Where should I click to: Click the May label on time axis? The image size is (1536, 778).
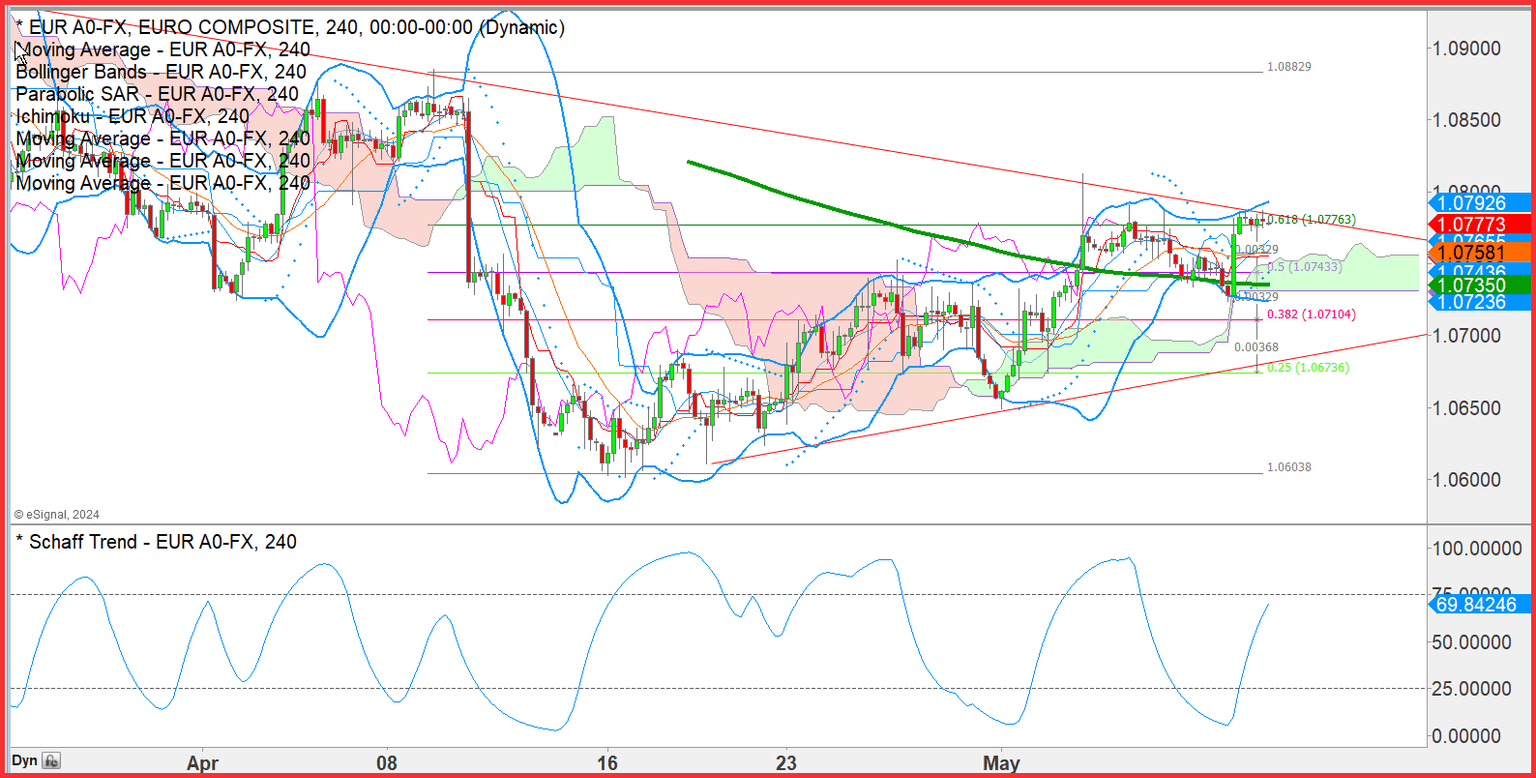1001,763
